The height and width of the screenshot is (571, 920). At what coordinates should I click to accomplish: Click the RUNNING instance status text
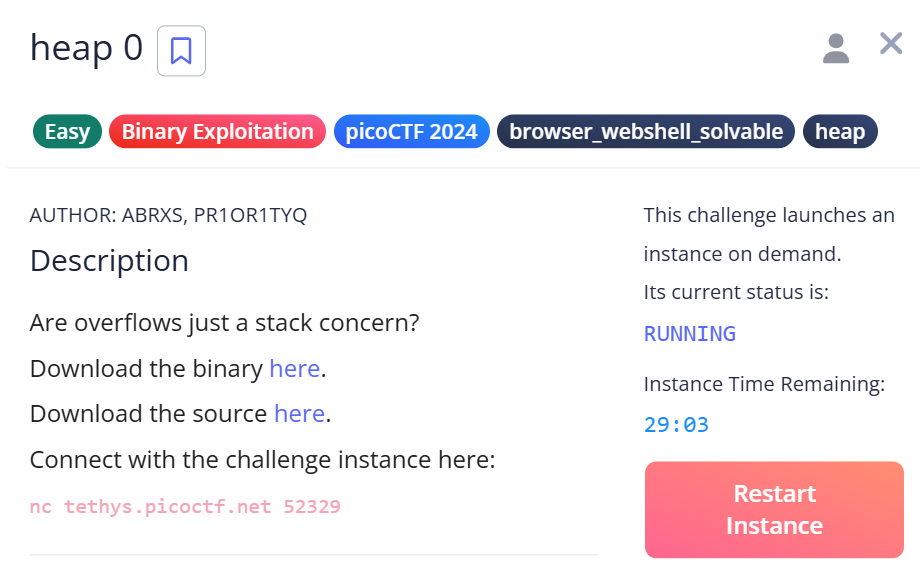tap(690, 334)
